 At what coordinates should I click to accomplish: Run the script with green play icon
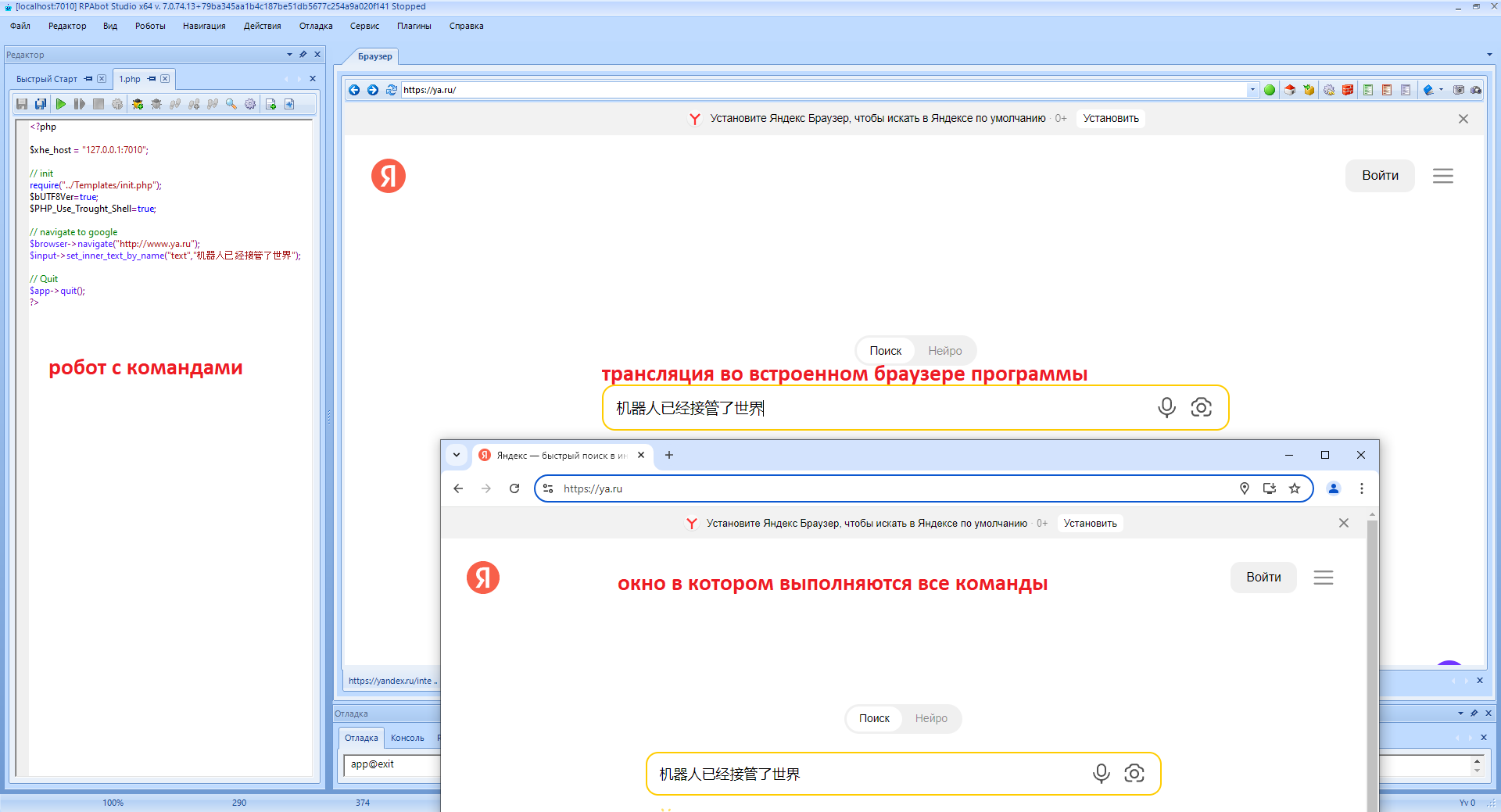pos(60,104)
